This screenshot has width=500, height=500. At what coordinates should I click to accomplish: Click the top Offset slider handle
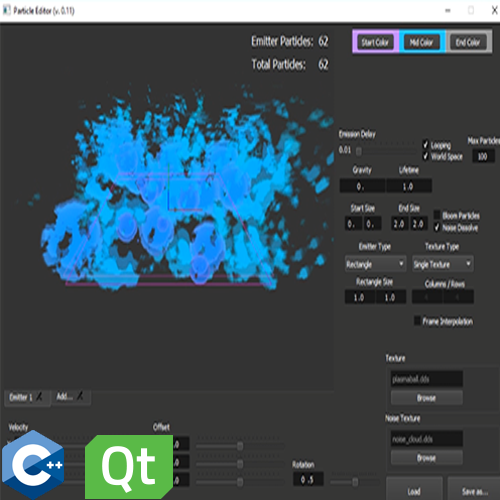pos(240,446)
